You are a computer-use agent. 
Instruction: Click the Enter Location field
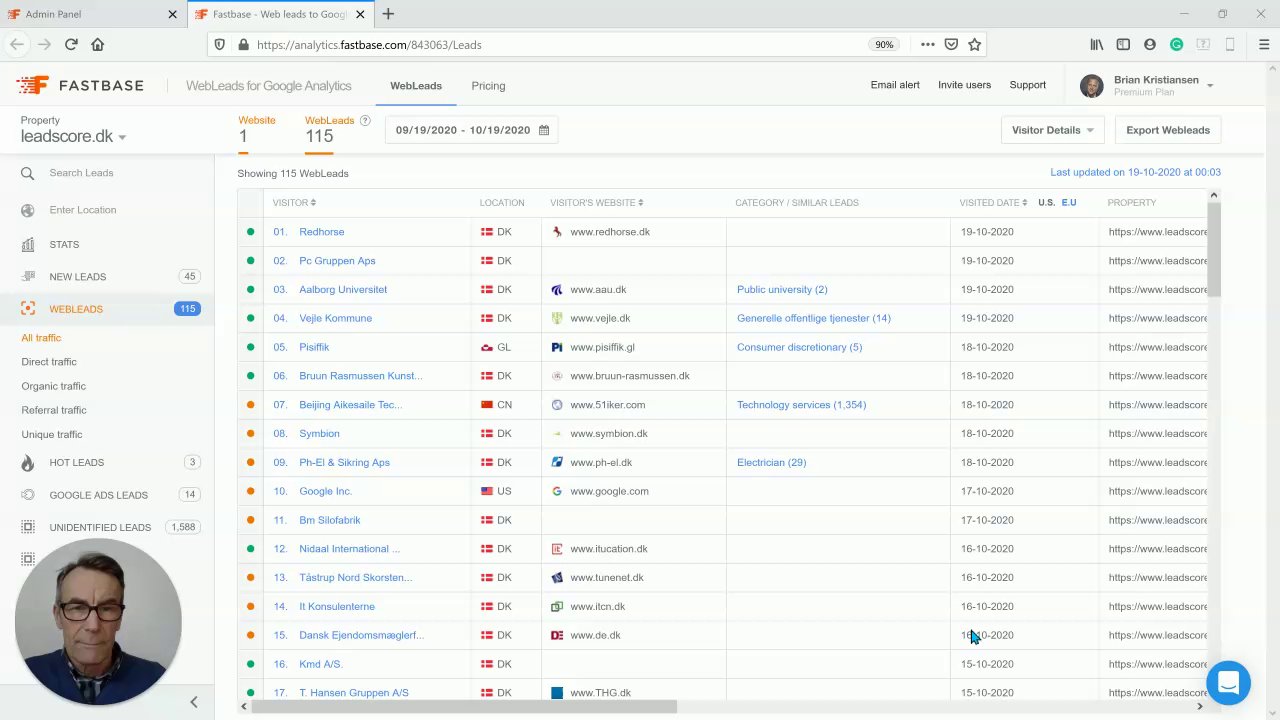83,210
